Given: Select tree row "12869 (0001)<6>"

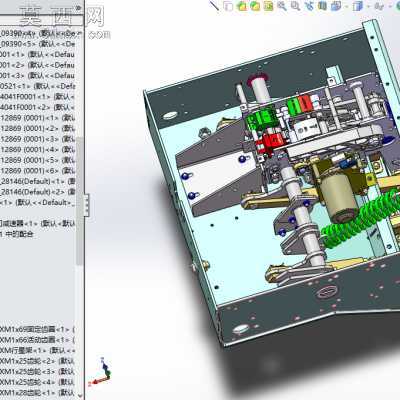Looking at the screenshot, I should coord(37,171).
